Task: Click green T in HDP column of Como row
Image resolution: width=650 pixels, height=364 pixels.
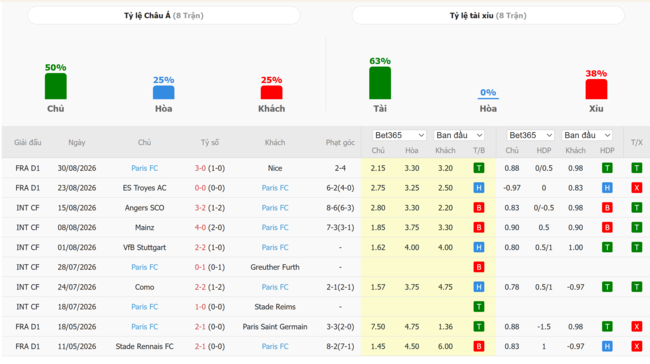Action: pos(607,287)
